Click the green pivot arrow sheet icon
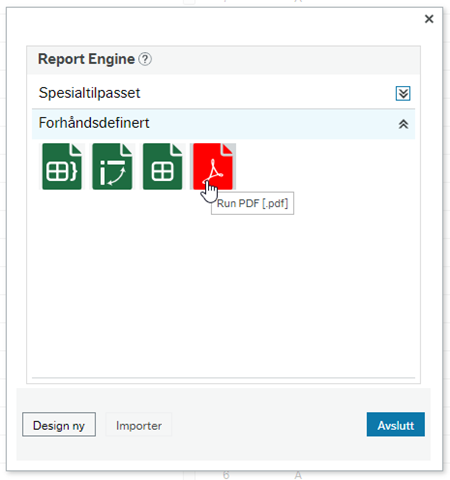This screenshot has height=480, width=450. click(x=112, y=166)
